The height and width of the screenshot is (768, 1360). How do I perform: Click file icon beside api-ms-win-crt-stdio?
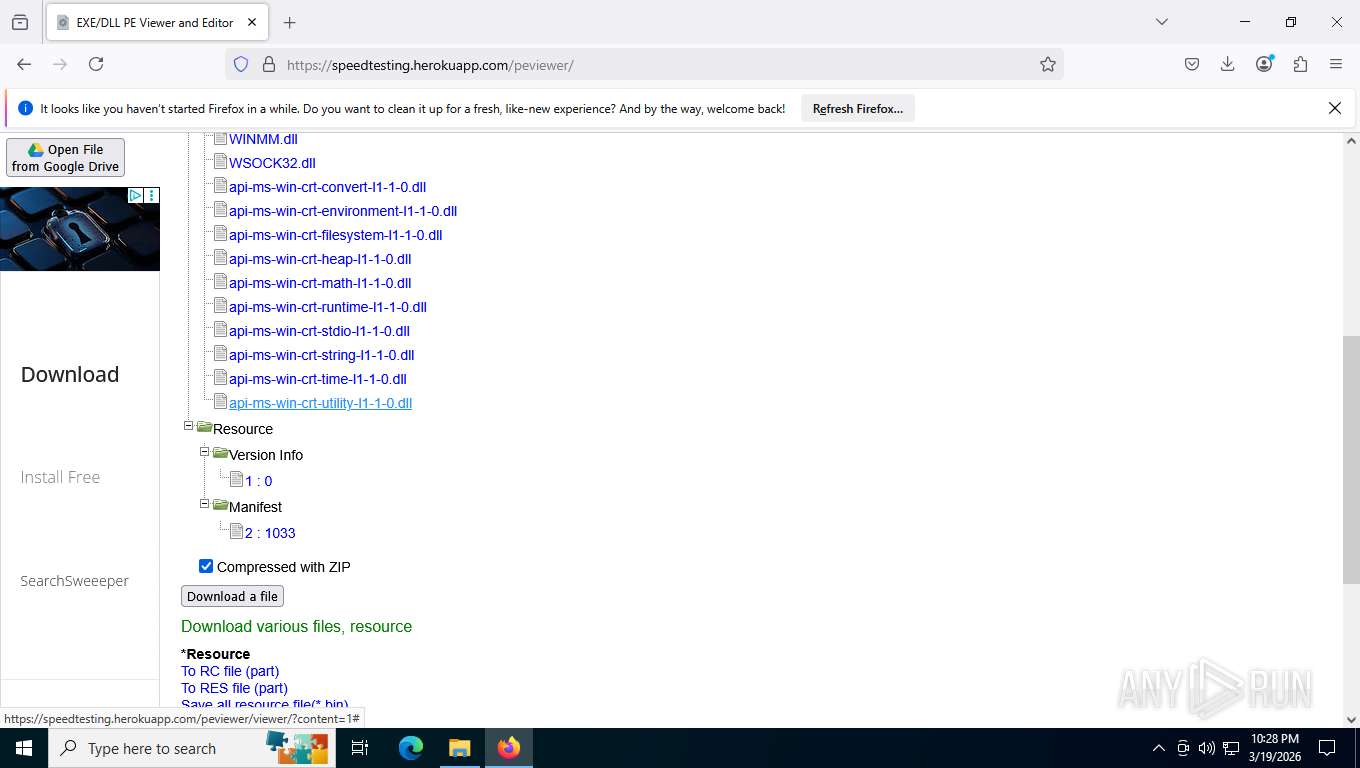(221, 330)
